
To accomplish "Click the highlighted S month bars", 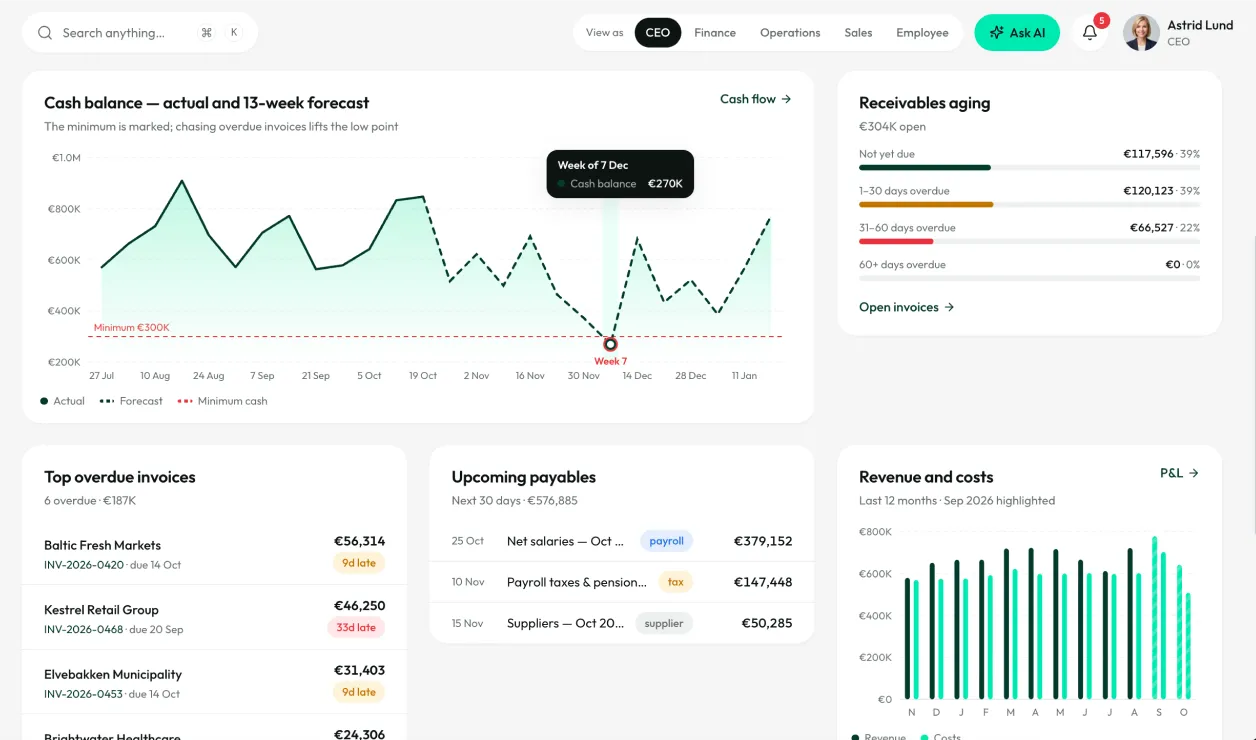I will (1159, 618).
